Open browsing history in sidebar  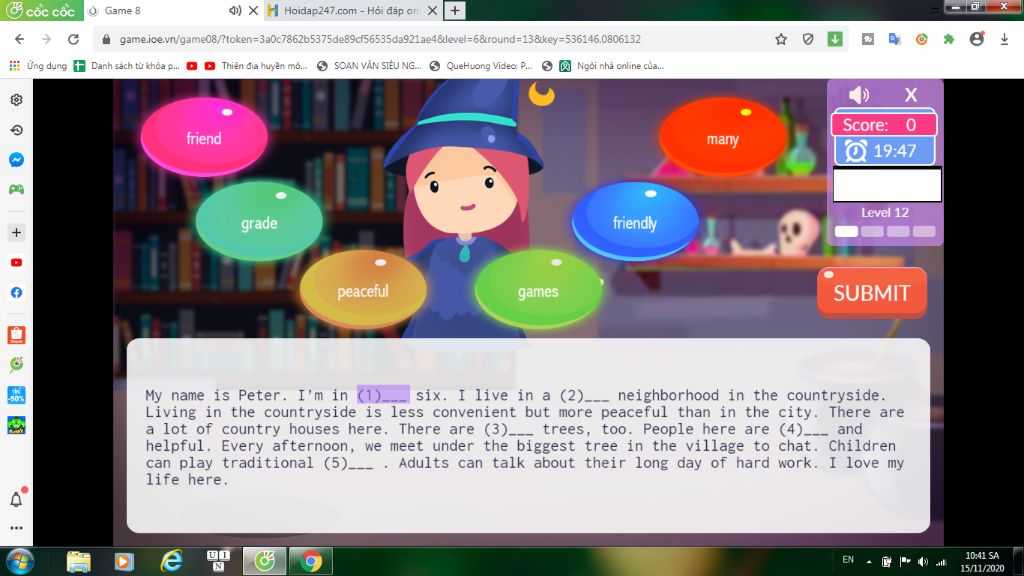click(16, 130)
